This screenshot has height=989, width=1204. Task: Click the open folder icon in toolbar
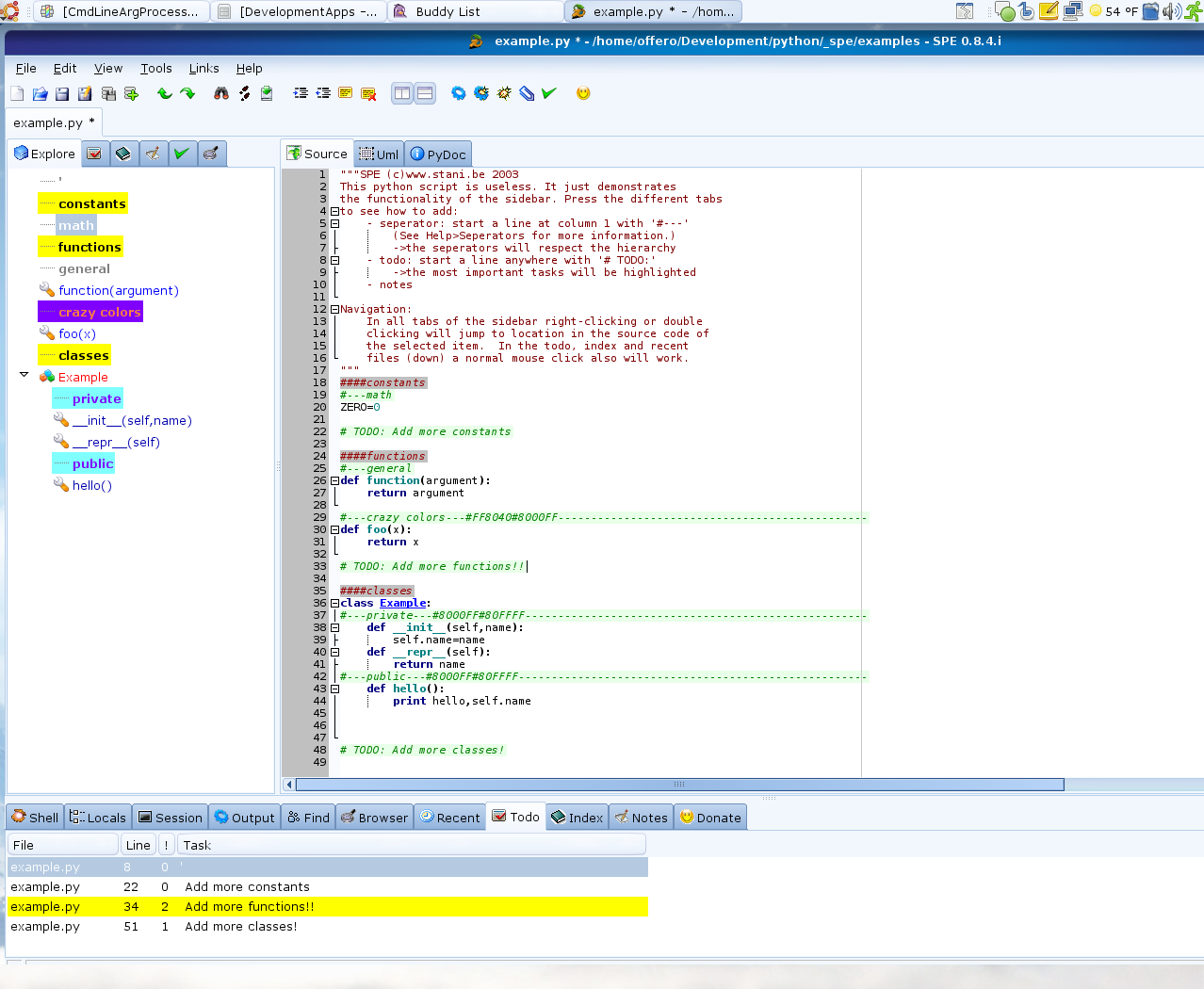click(40, 93)
